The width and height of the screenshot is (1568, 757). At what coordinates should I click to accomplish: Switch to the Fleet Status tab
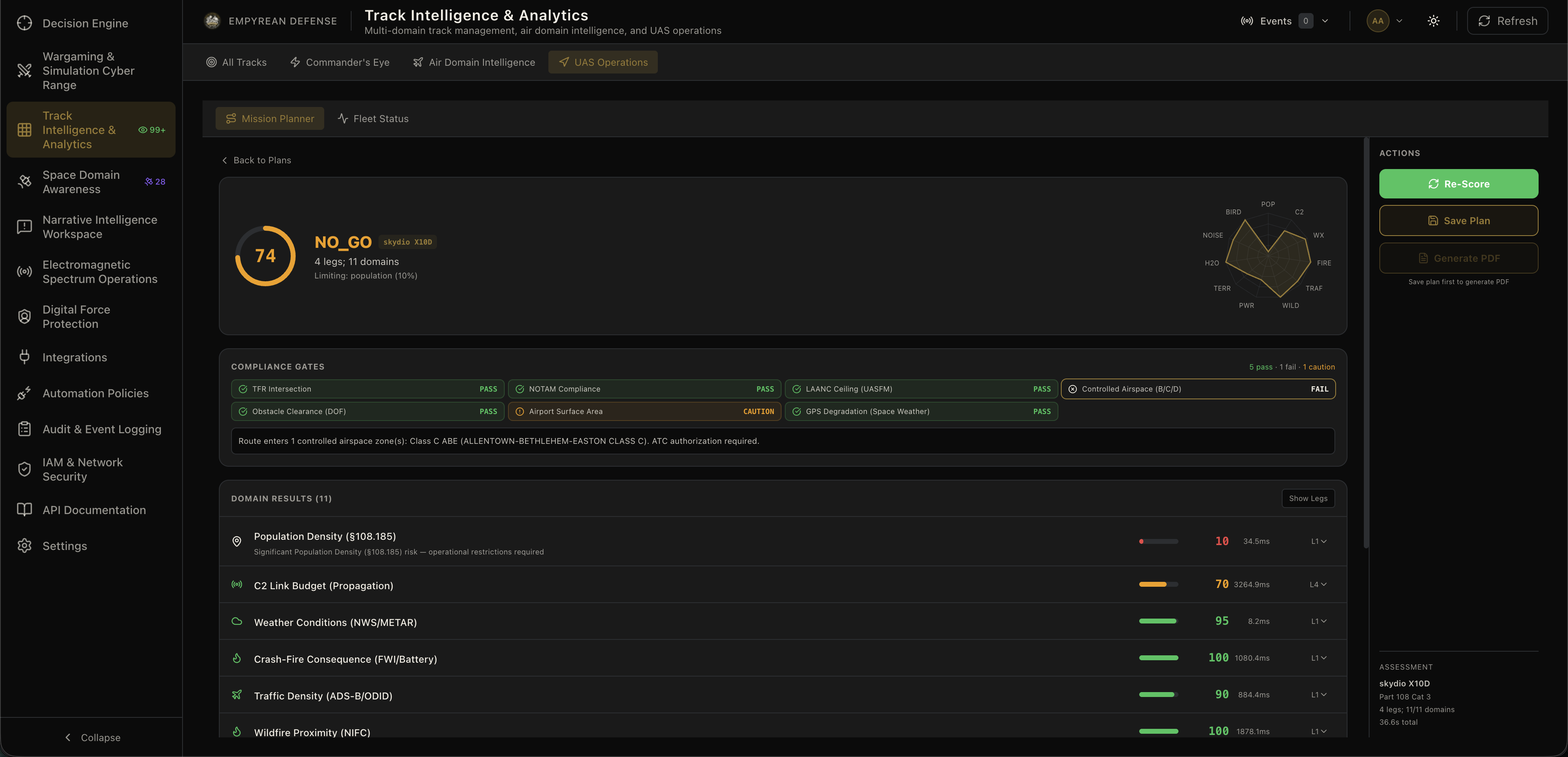coord(373,119)
